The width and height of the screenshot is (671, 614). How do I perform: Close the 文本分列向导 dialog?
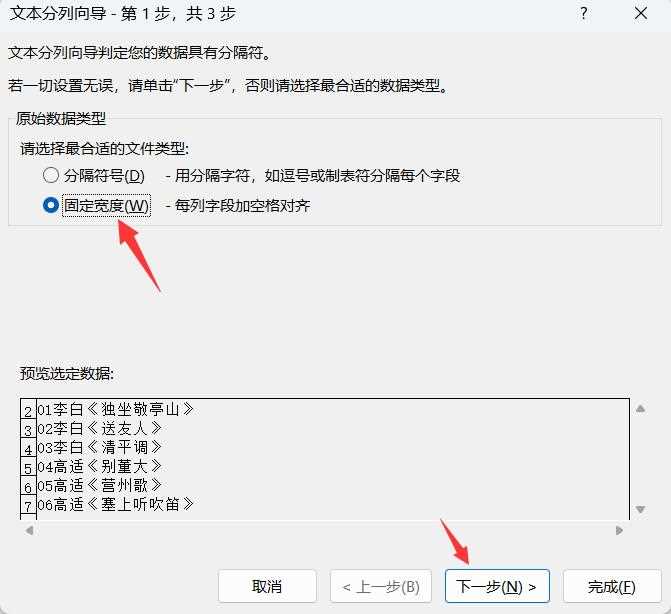(x=641, y=14)
